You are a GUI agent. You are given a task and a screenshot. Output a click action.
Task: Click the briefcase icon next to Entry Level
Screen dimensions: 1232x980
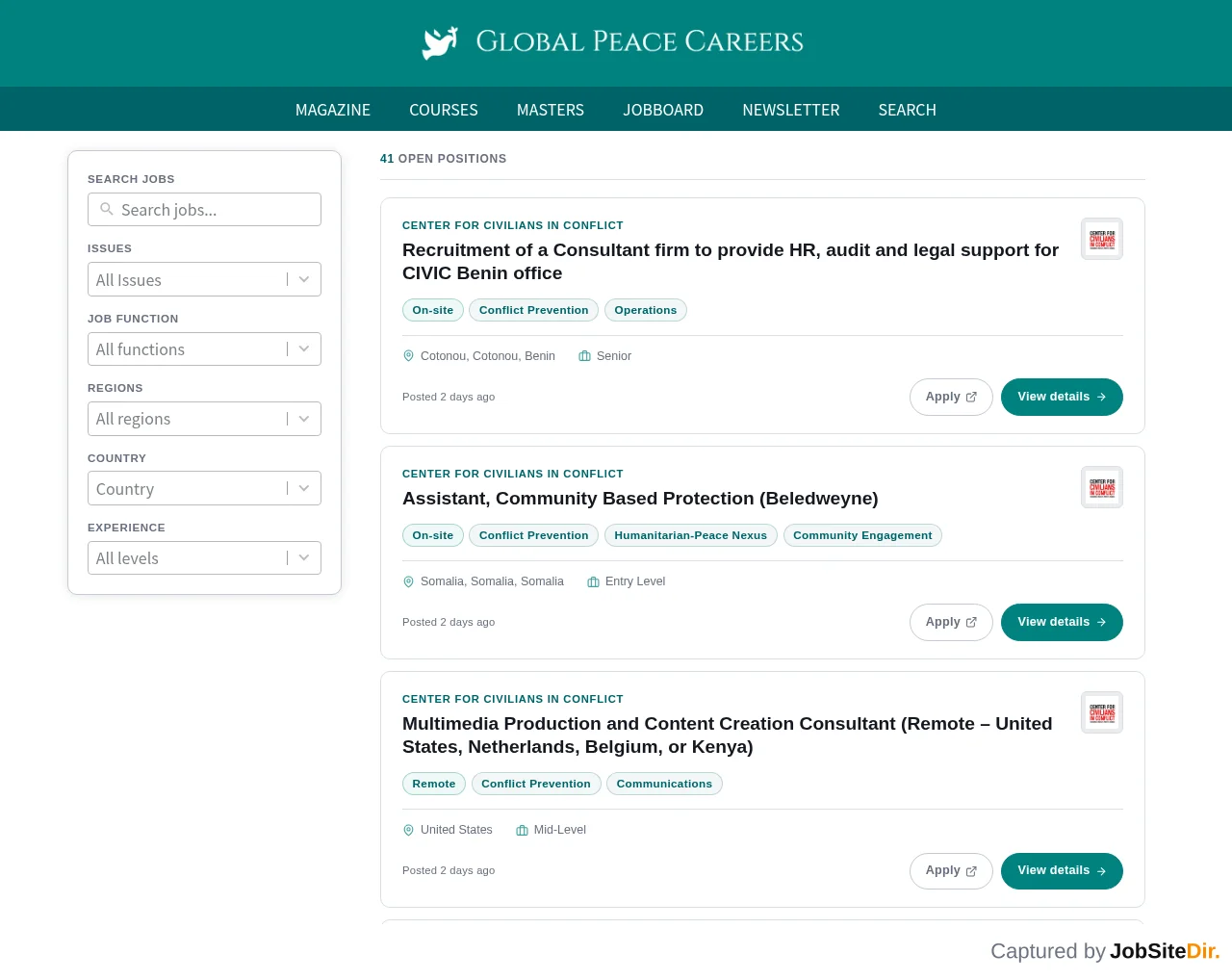tap(593, 581)
